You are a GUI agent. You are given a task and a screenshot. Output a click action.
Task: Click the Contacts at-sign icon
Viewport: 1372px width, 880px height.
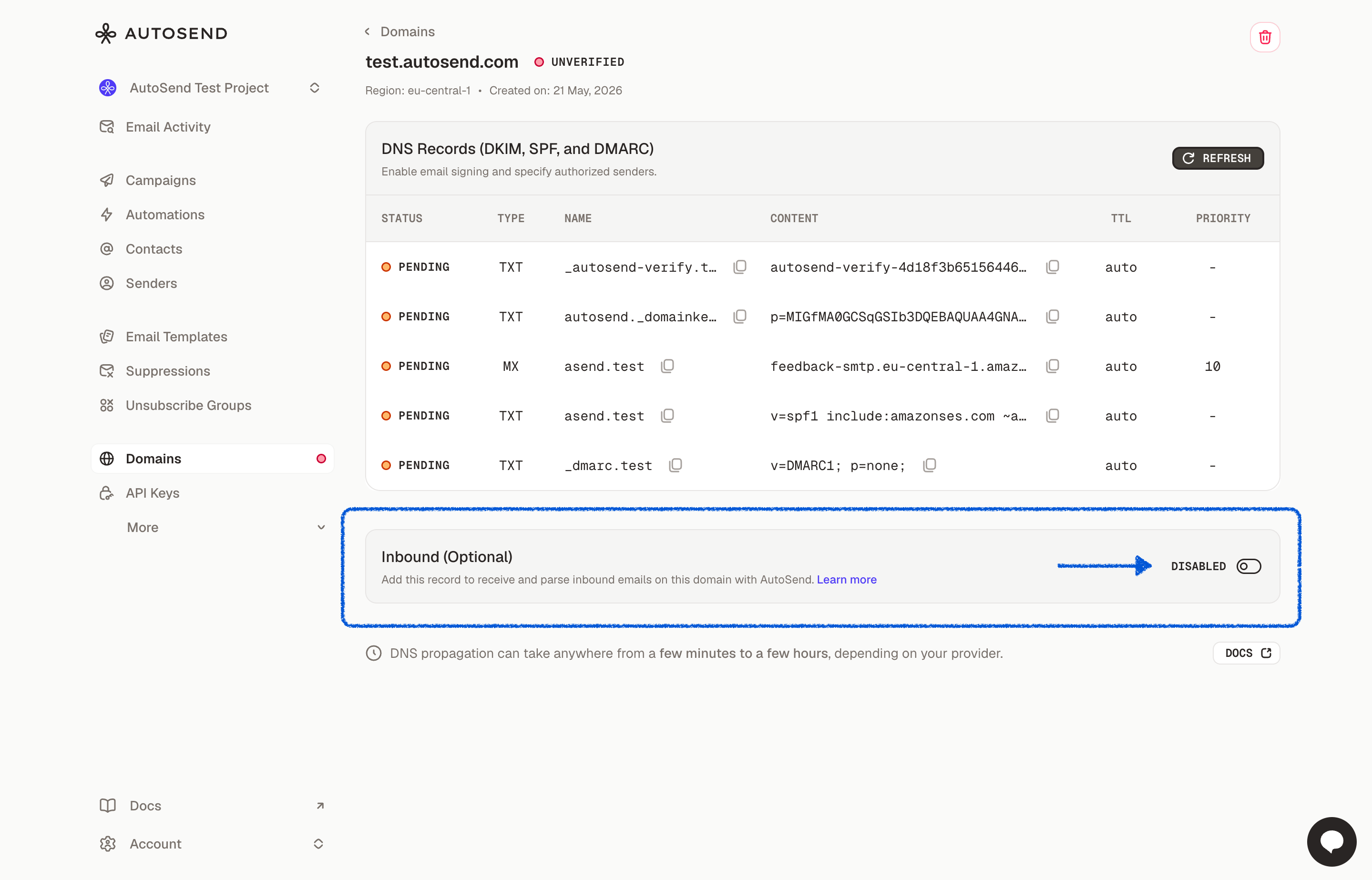107,249
